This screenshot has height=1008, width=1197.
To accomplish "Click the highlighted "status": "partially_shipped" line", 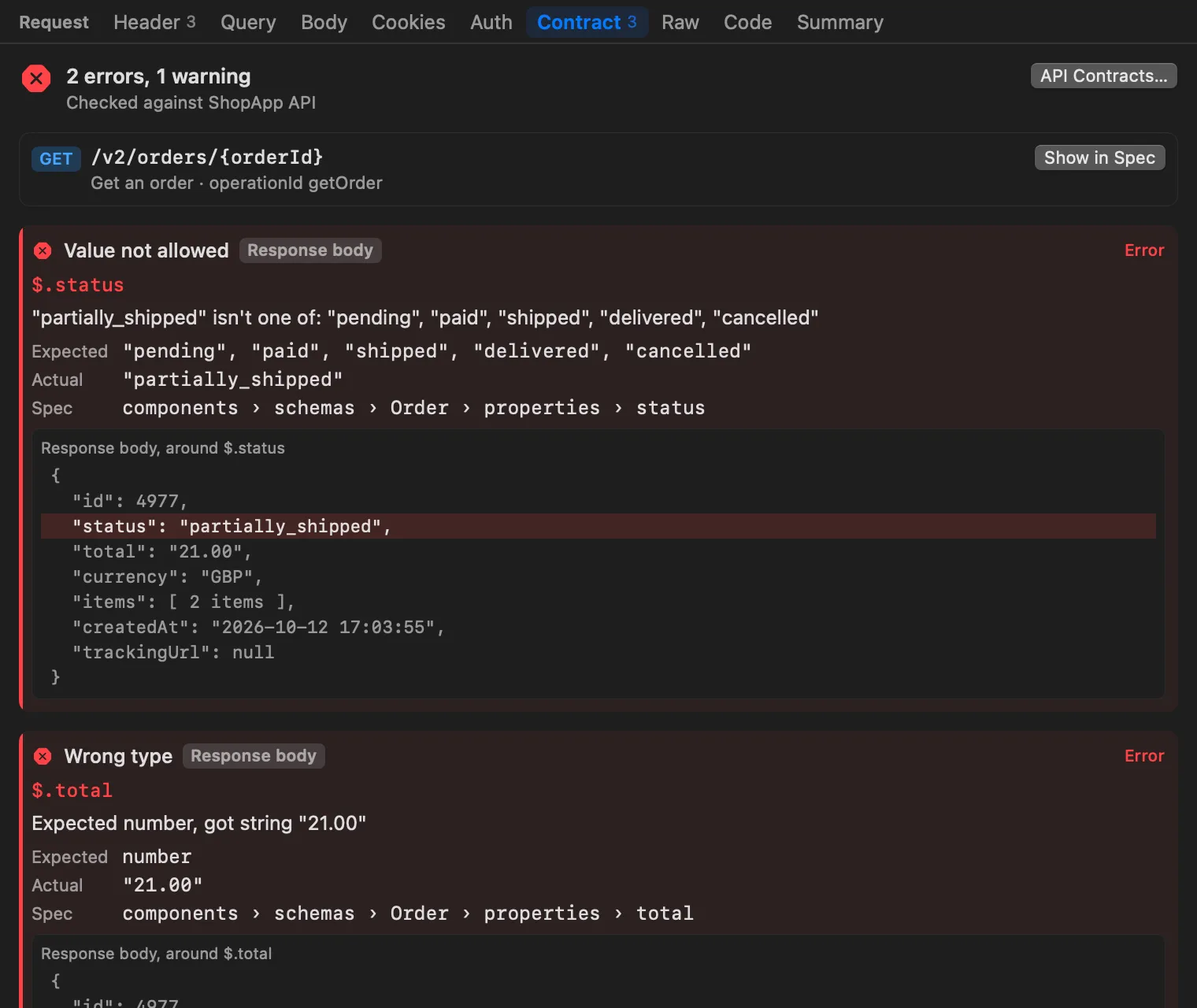I will click(x=598, y=526).
